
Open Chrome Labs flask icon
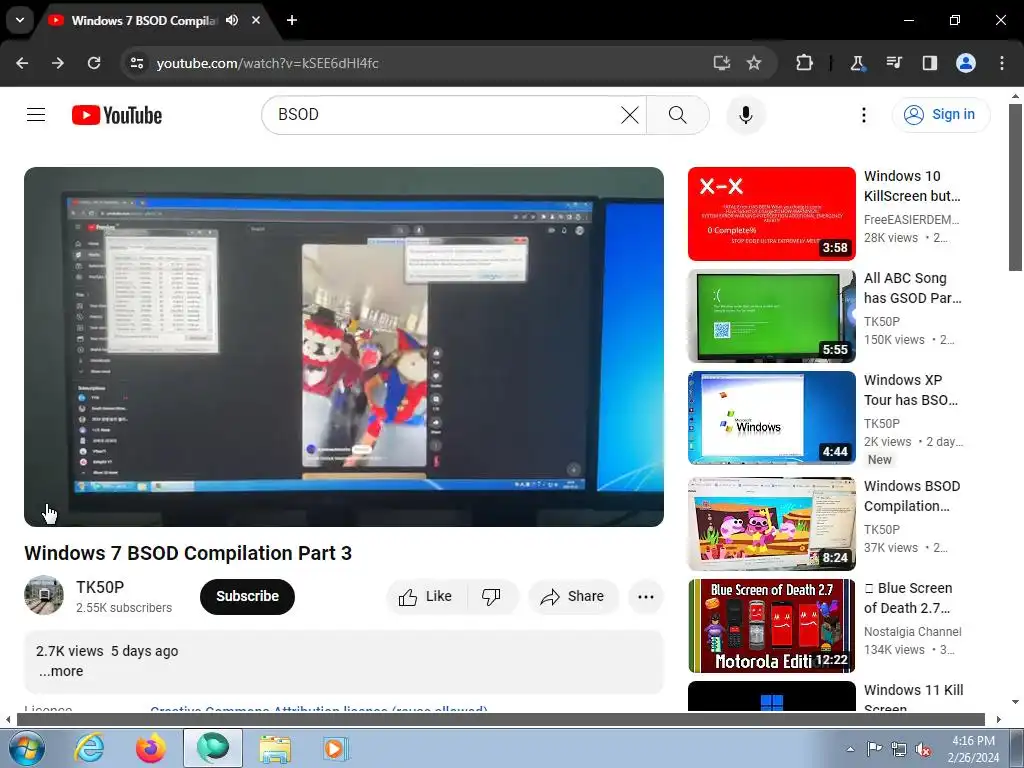[857, 63]
